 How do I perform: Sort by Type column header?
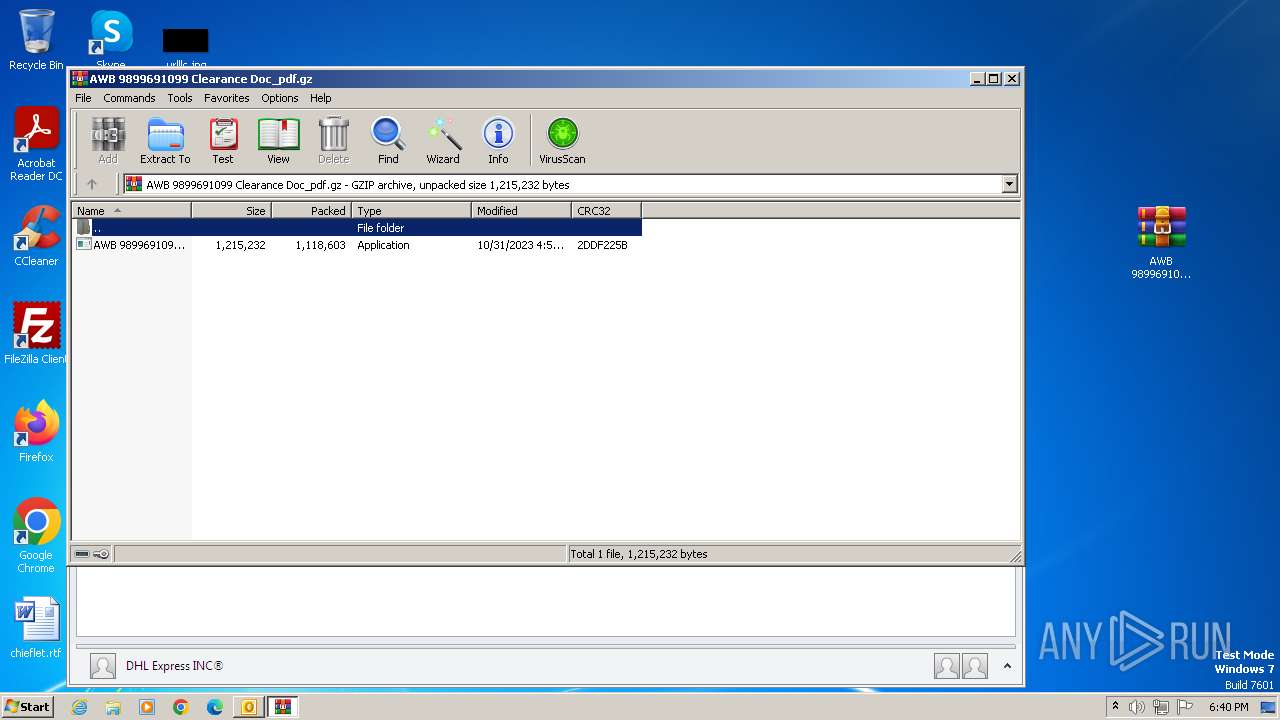click(x=411, y=210)
